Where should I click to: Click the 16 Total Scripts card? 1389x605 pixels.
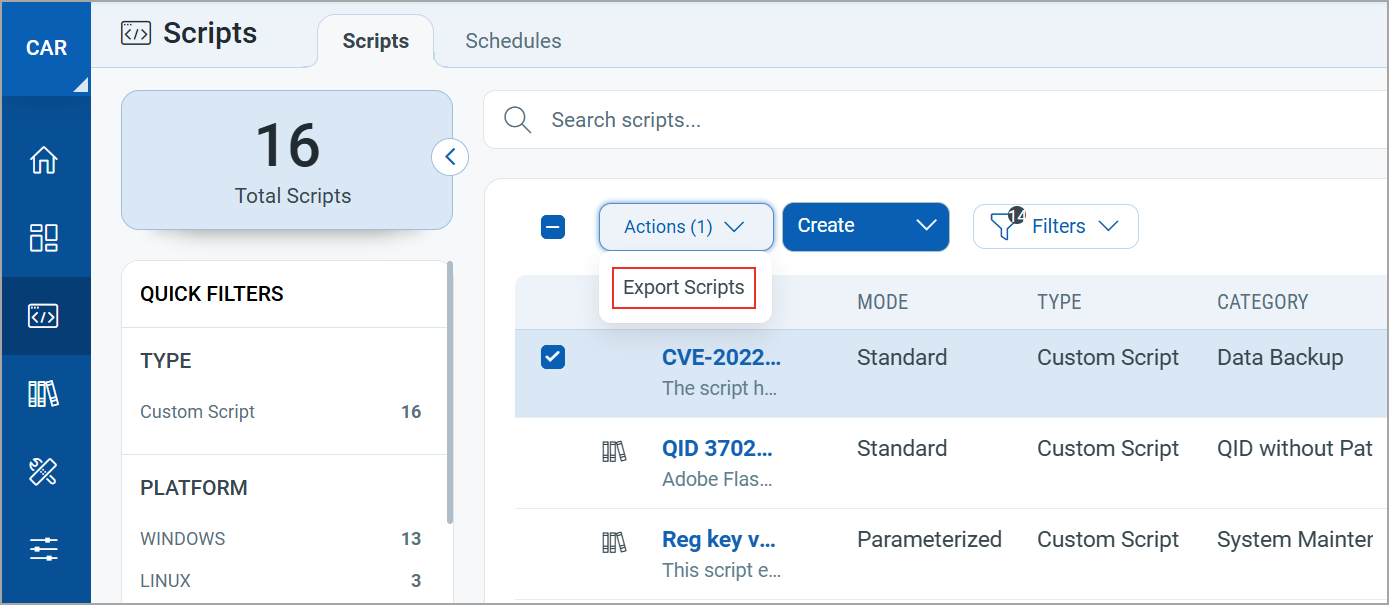(x=287, y=160)
